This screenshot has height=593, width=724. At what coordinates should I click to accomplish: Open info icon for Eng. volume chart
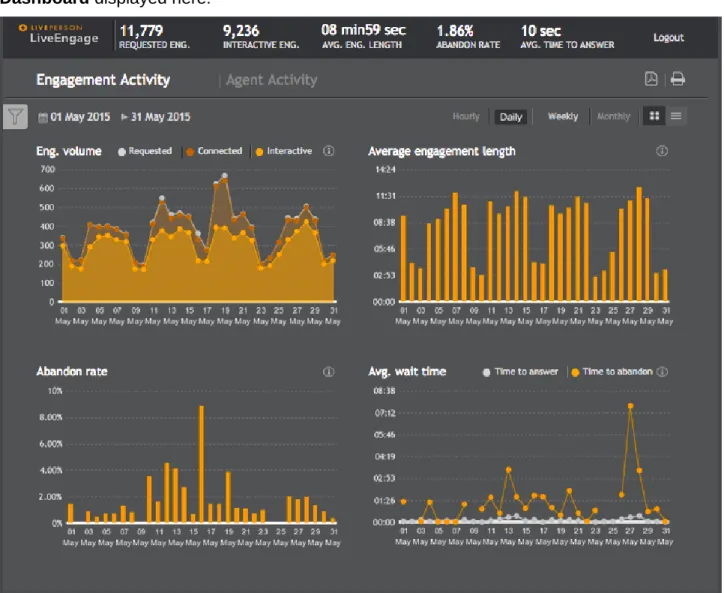329,151
